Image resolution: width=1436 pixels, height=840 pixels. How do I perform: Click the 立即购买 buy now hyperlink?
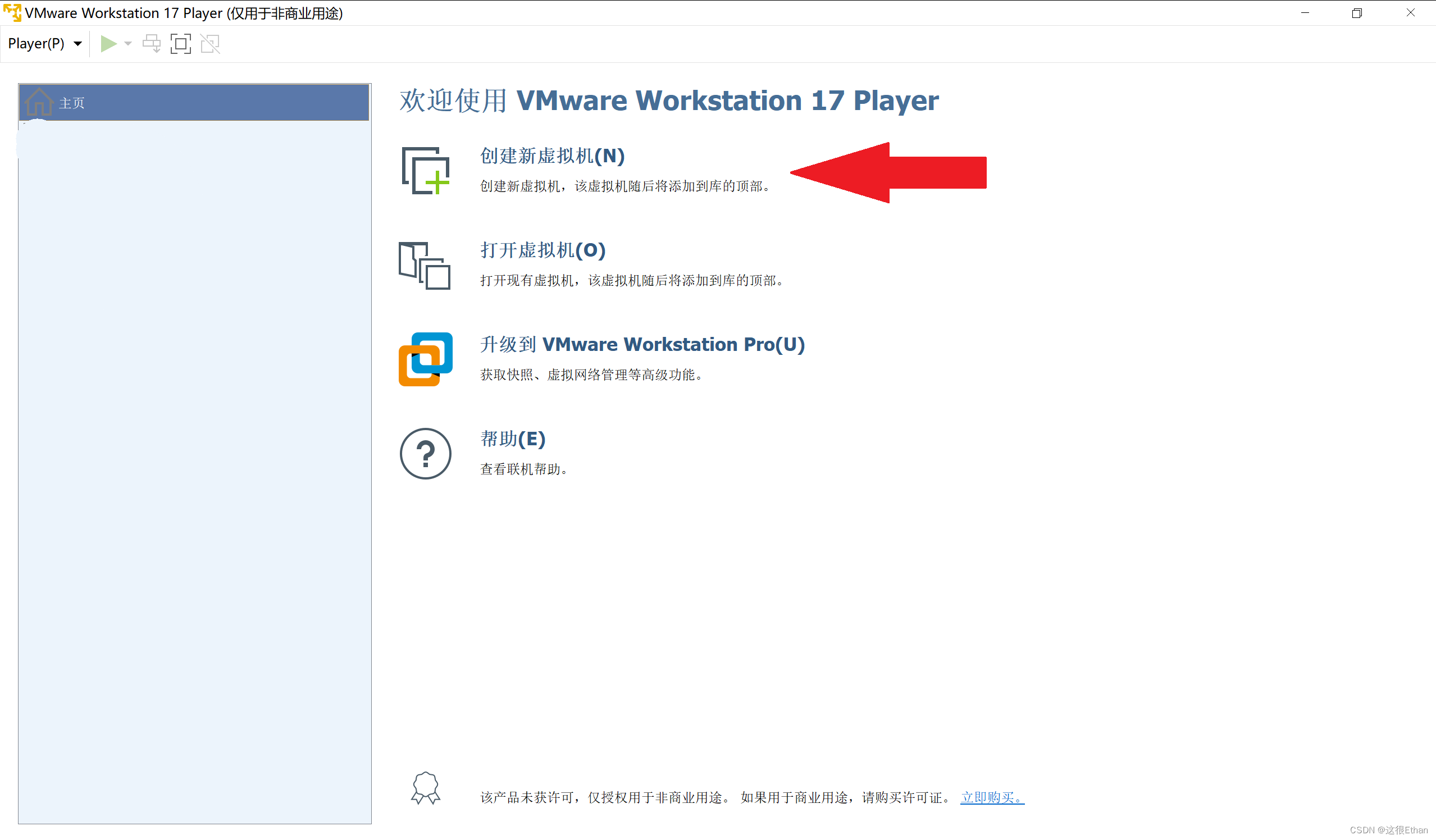click(992, 797)
